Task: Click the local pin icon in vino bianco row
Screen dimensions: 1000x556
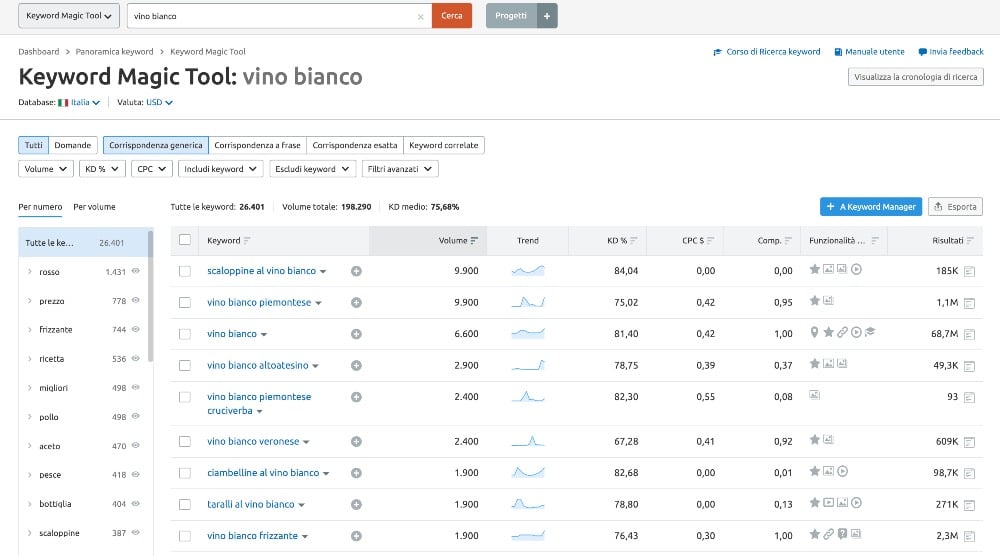Action: pyautogui.click(x=814, y=332)
